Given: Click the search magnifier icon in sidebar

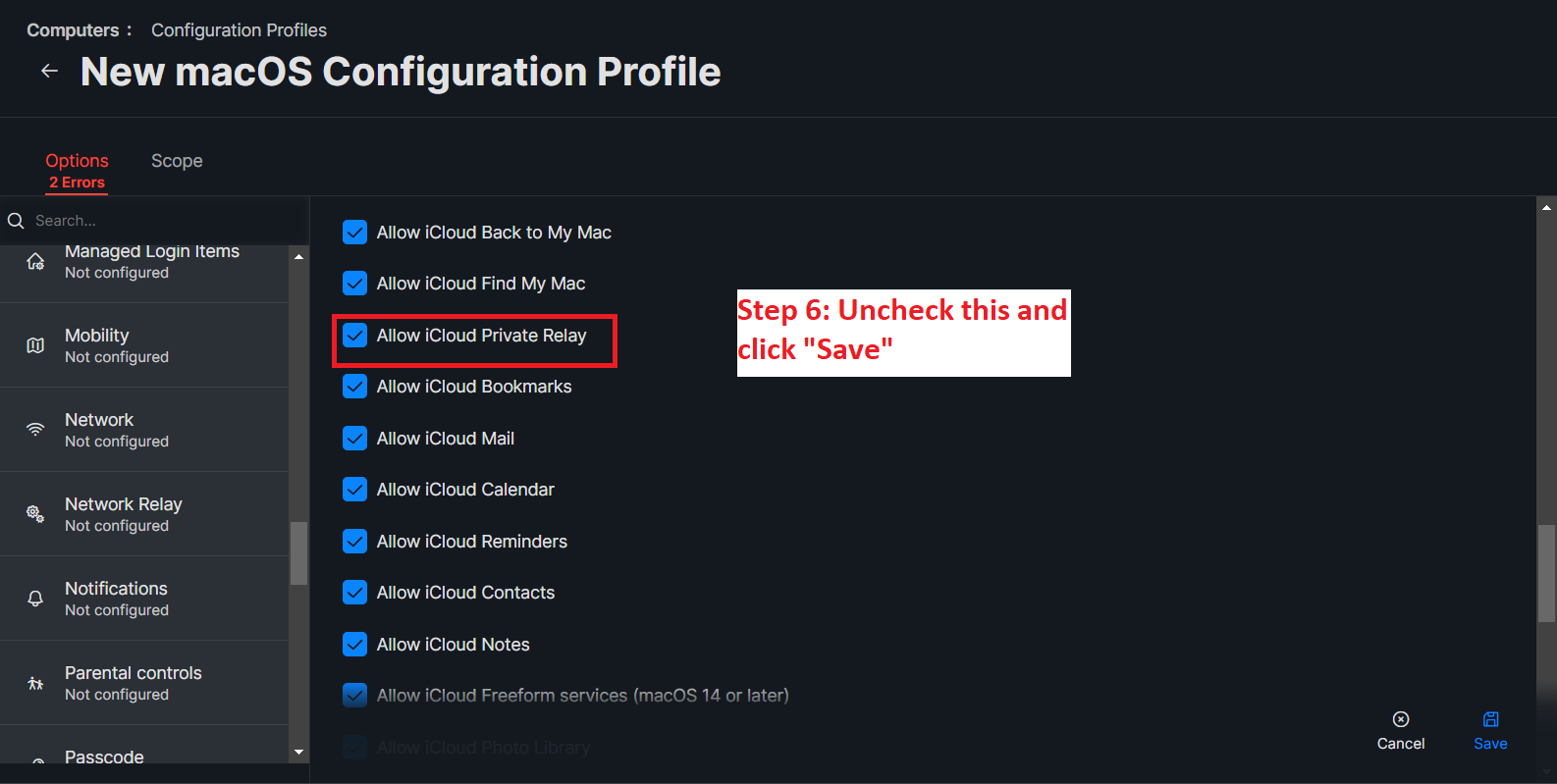Looking at the screenshot, I should pyautogui.click(x=16, y=221).
